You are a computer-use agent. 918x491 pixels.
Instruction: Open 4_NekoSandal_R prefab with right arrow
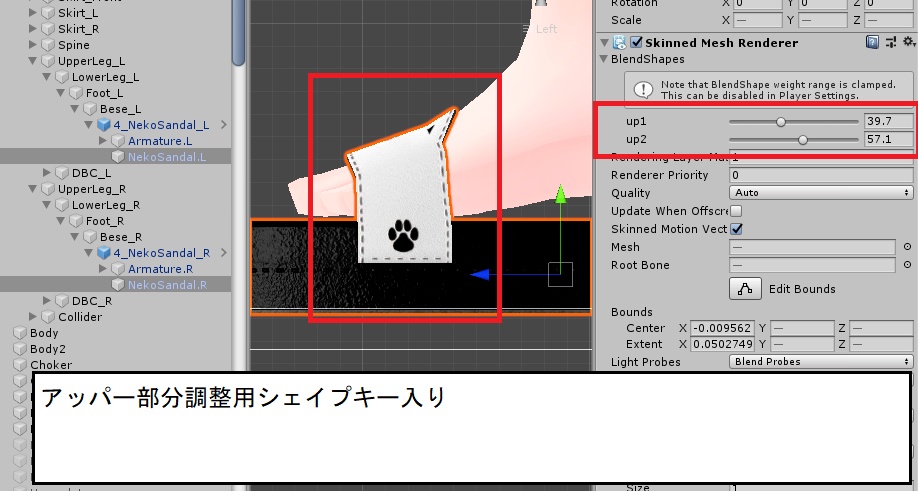(x=224, y=253)
